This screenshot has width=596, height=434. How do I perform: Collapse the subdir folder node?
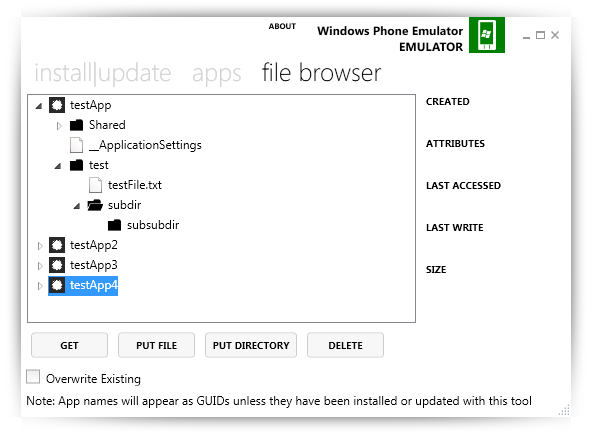(77, 206)
